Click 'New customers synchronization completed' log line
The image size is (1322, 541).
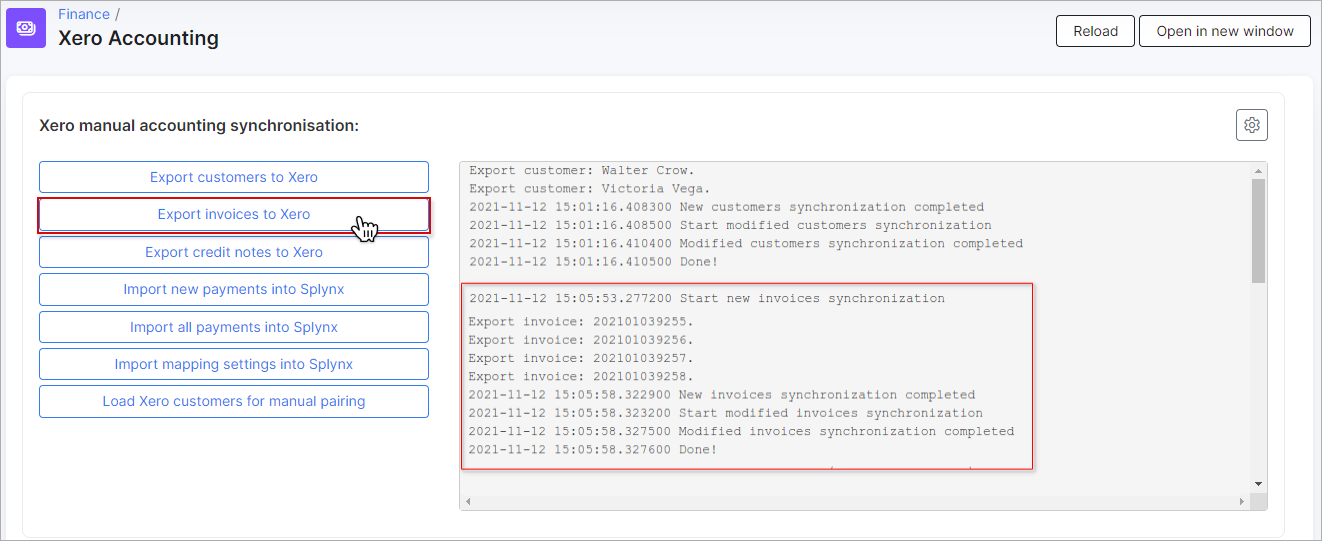[727, 207]
